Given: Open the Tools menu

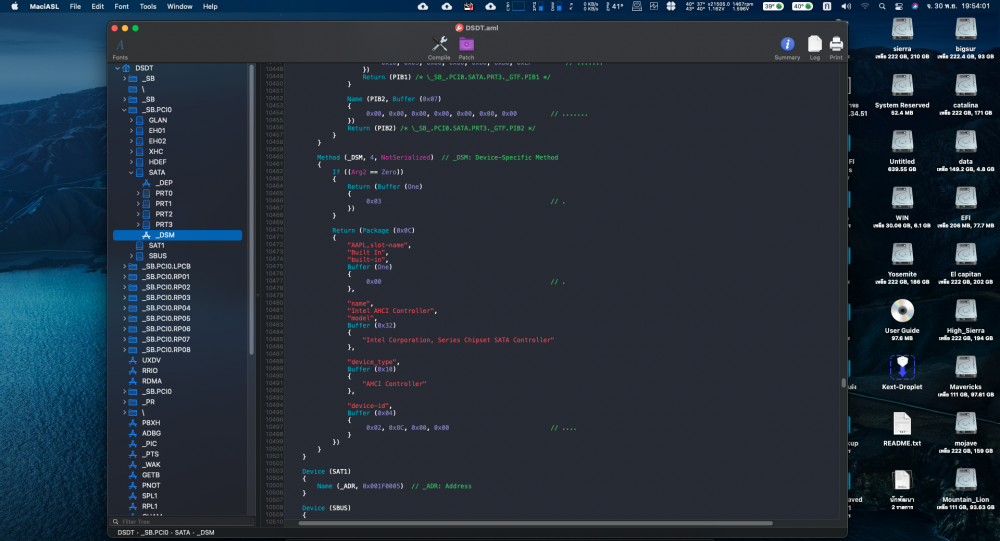Looking at the screenshot, I should (148, 6).
